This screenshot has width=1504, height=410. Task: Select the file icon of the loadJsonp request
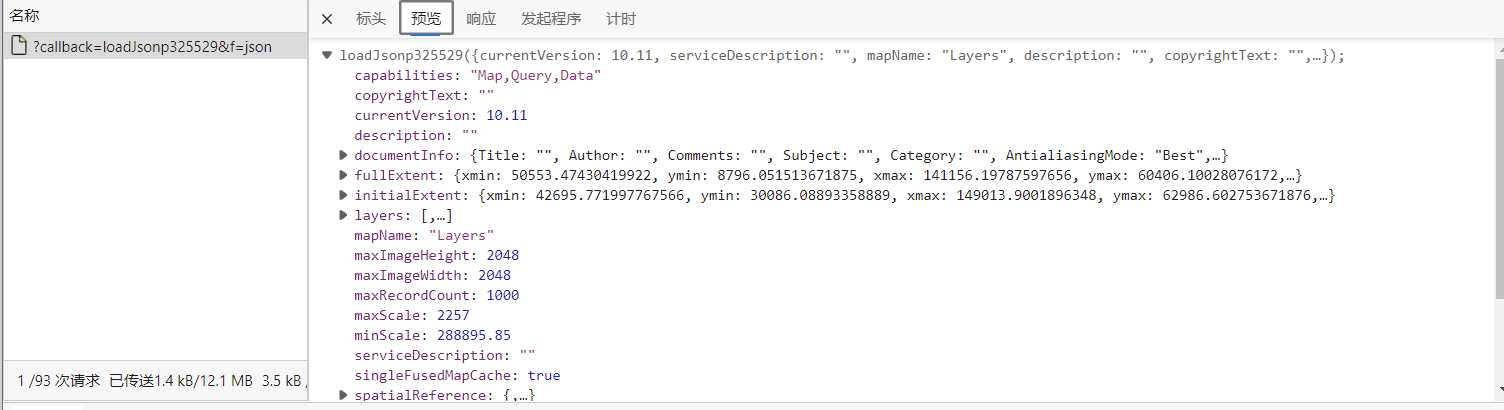click(x=19, y=46)
